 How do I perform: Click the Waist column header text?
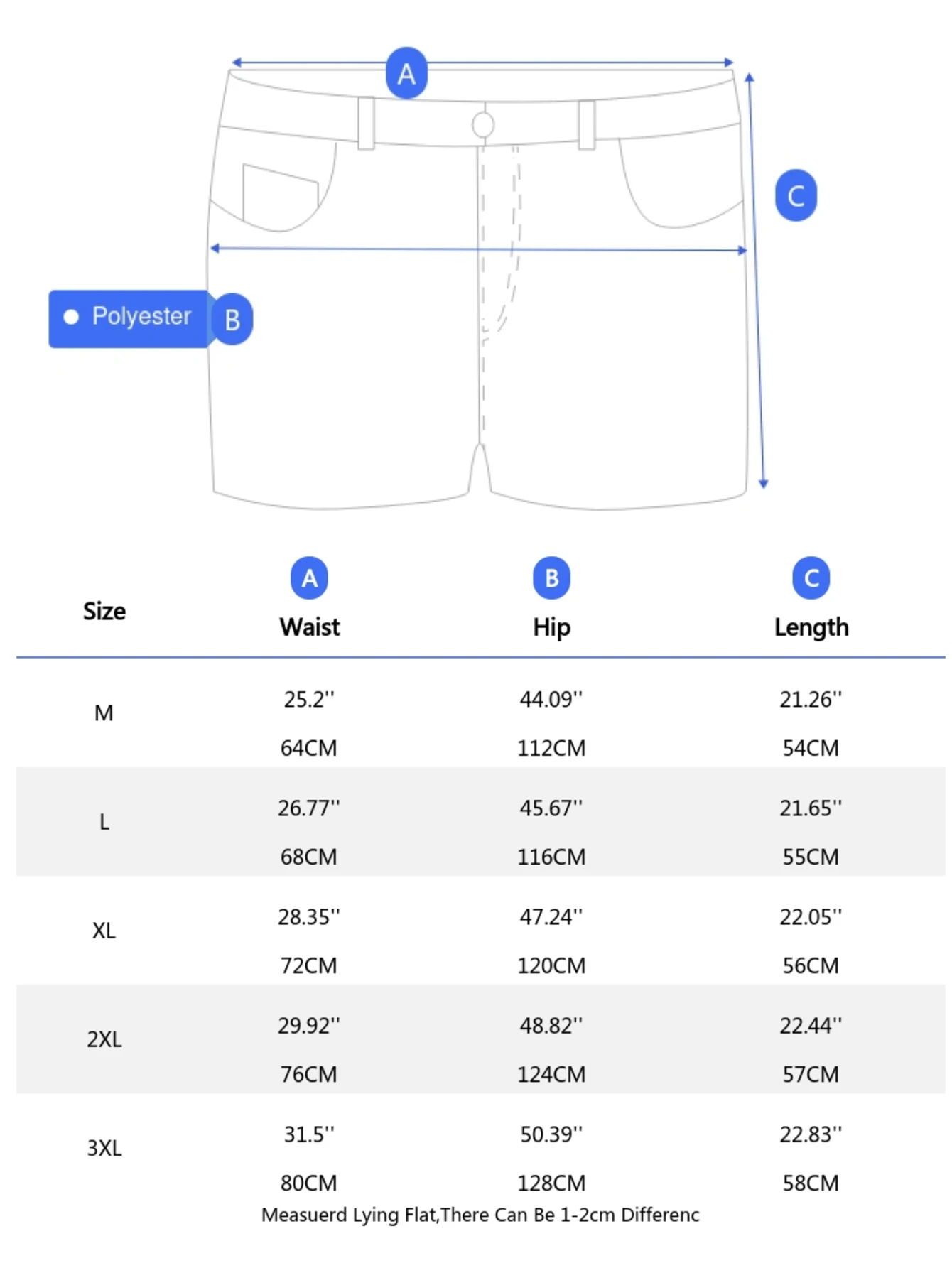click(310, 627)
